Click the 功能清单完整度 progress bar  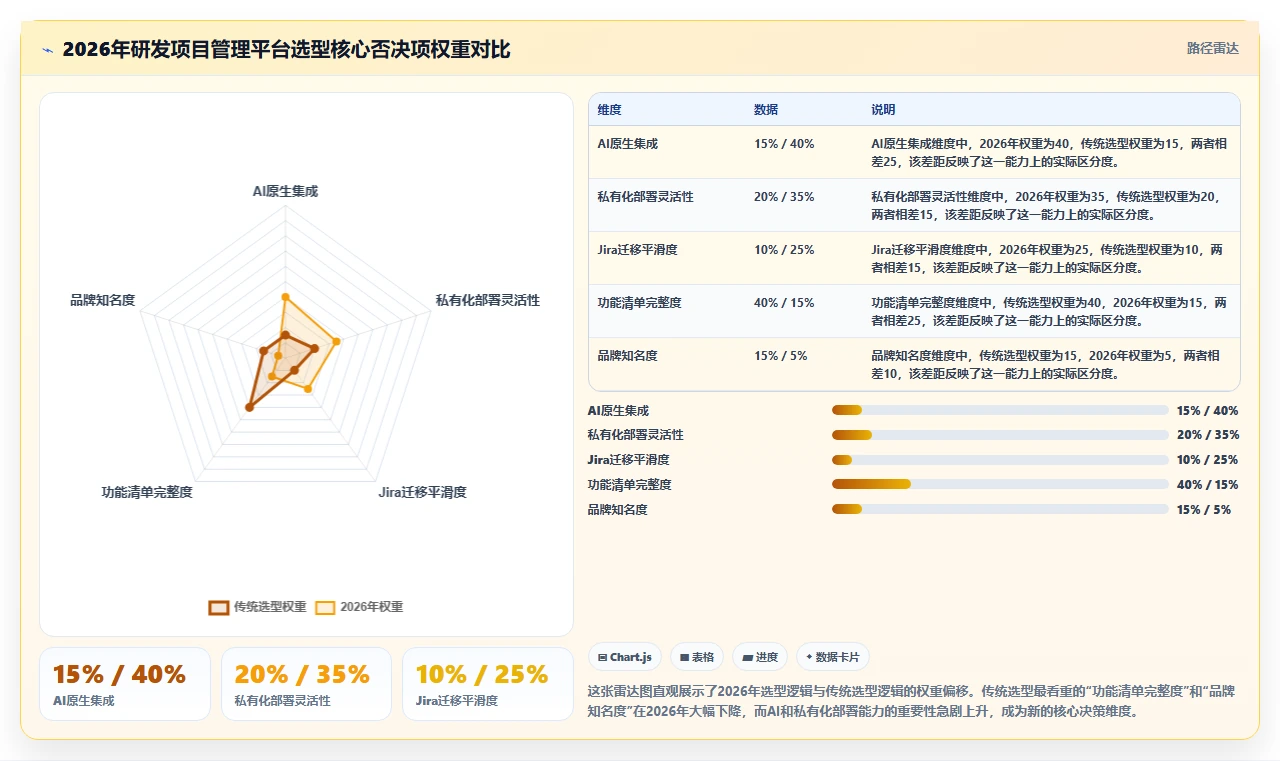(x=1000, y=484)
